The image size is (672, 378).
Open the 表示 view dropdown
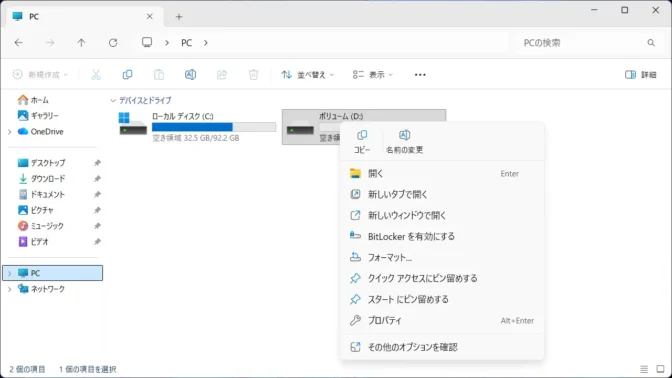tap(372, 75)
